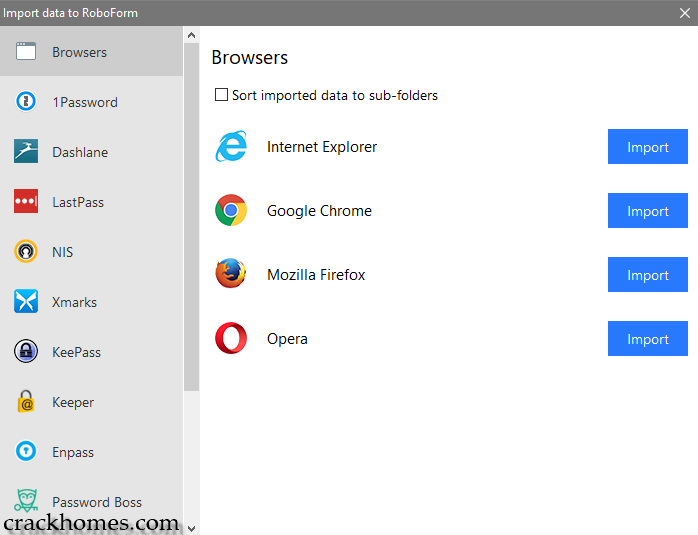This screenshot has height=535, width=698.
Task: Open the Browsers category tab
Action: tap(79, 52)
